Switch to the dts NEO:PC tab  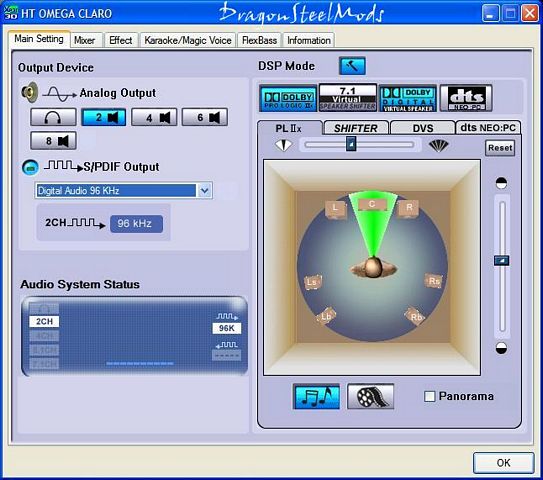click(x=488, y=128)
